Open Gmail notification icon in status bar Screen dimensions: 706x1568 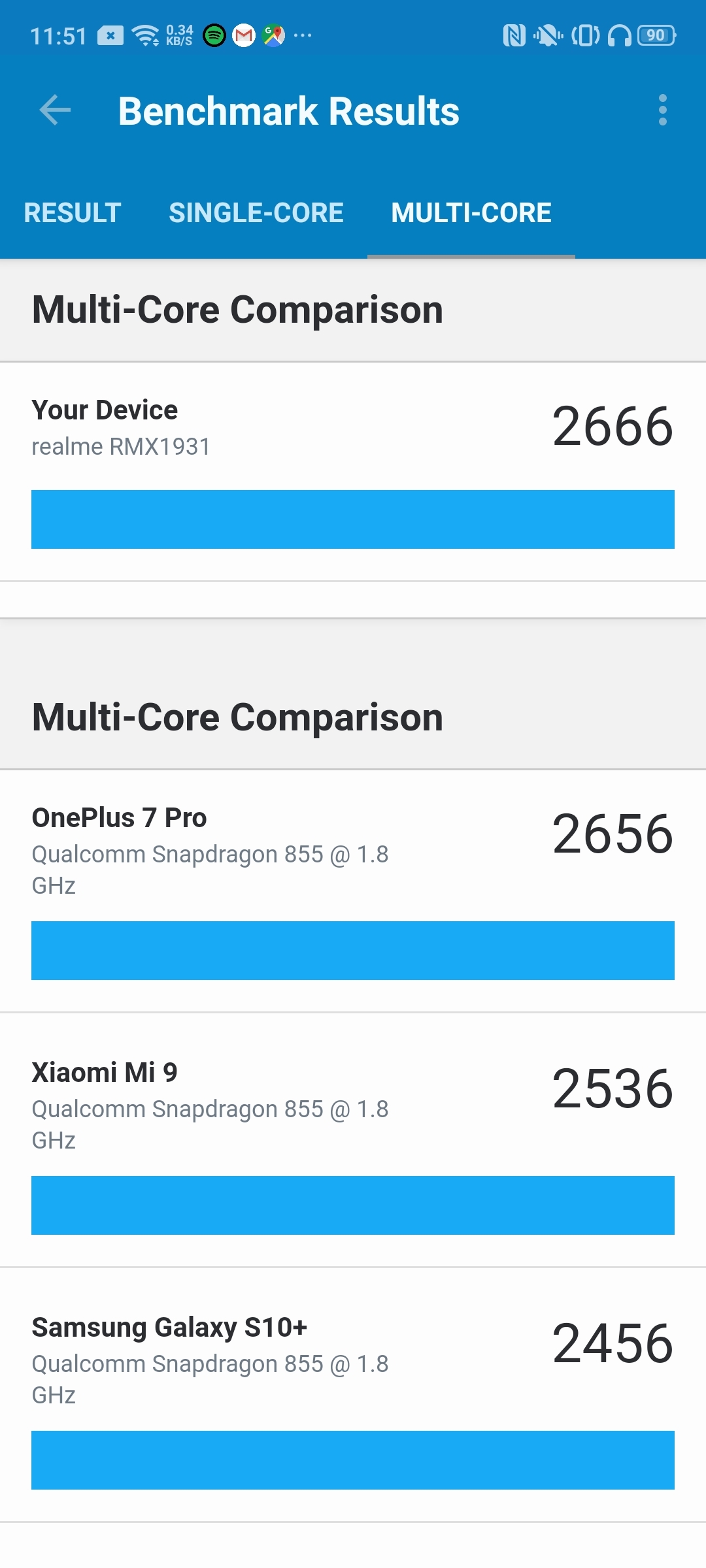point(244,36)
